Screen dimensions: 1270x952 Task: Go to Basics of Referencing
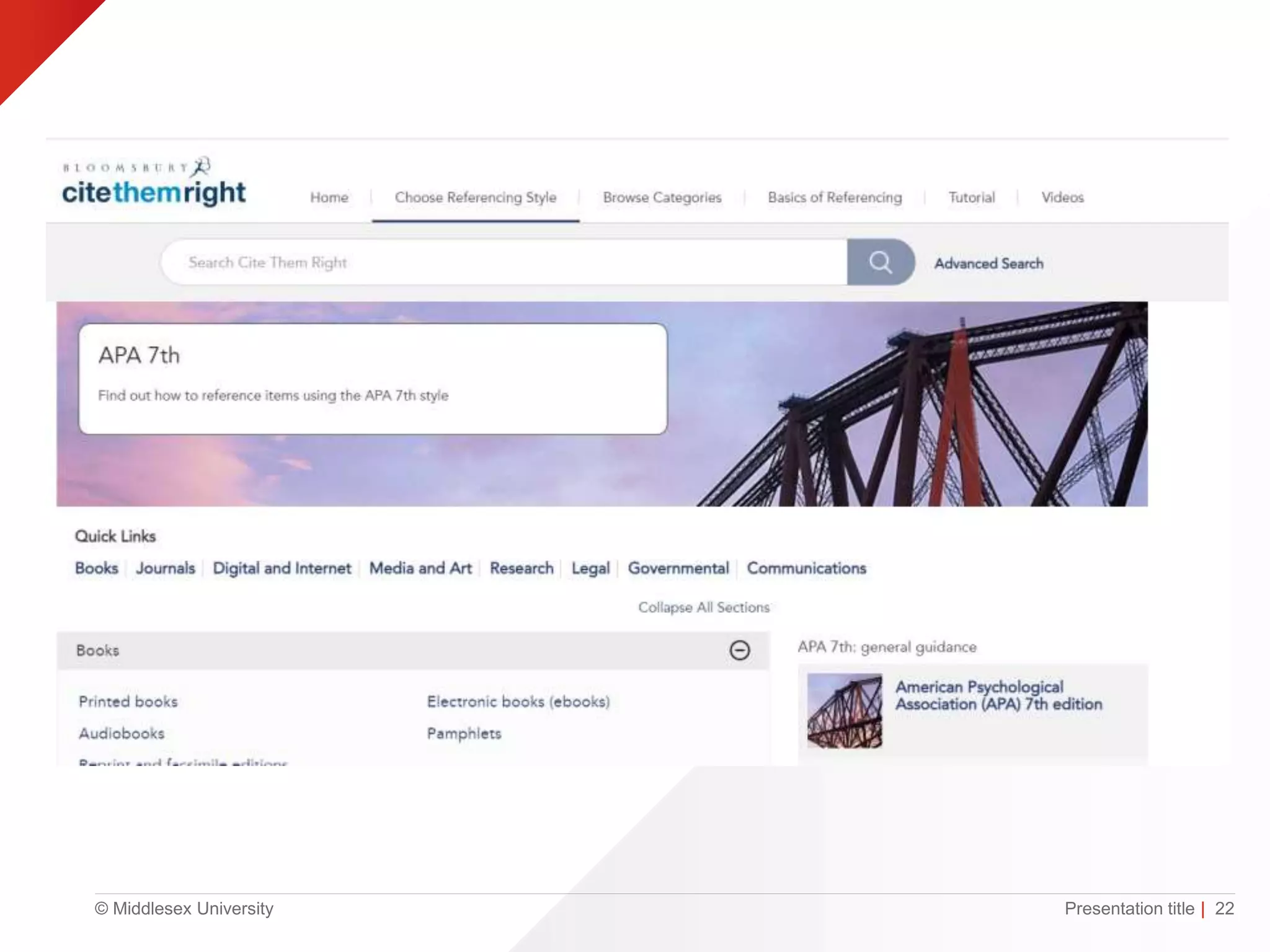(x=835, y=198)
